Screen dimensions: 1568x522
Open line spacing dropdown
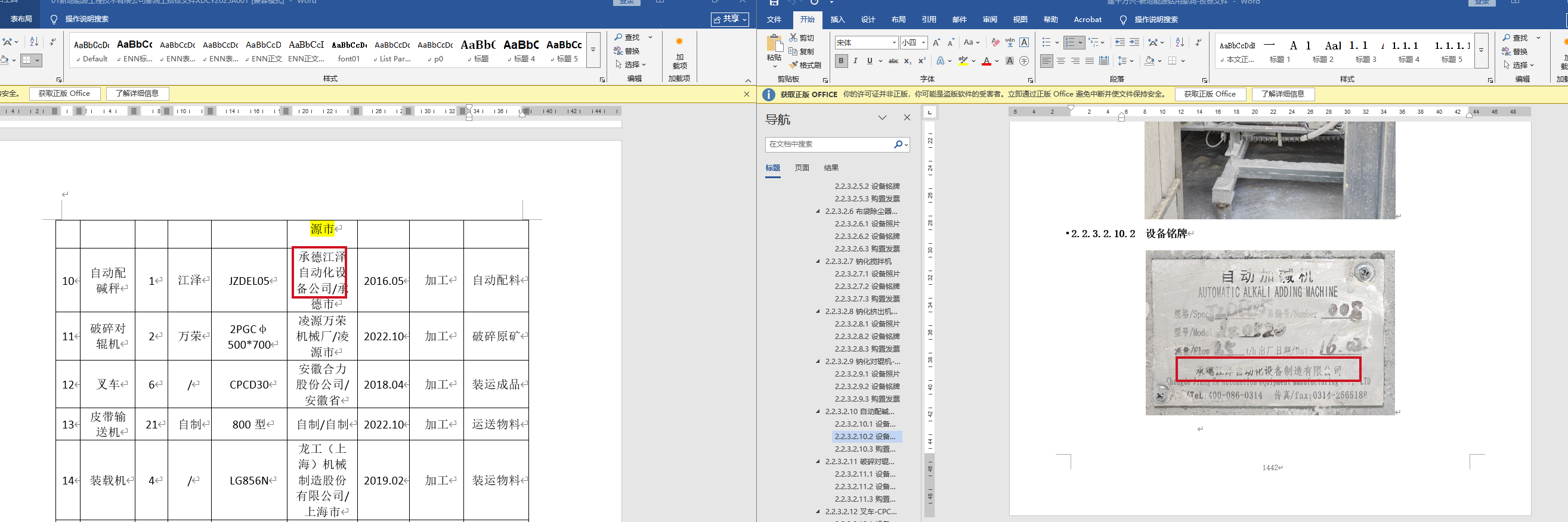[x=1125, y=61]
